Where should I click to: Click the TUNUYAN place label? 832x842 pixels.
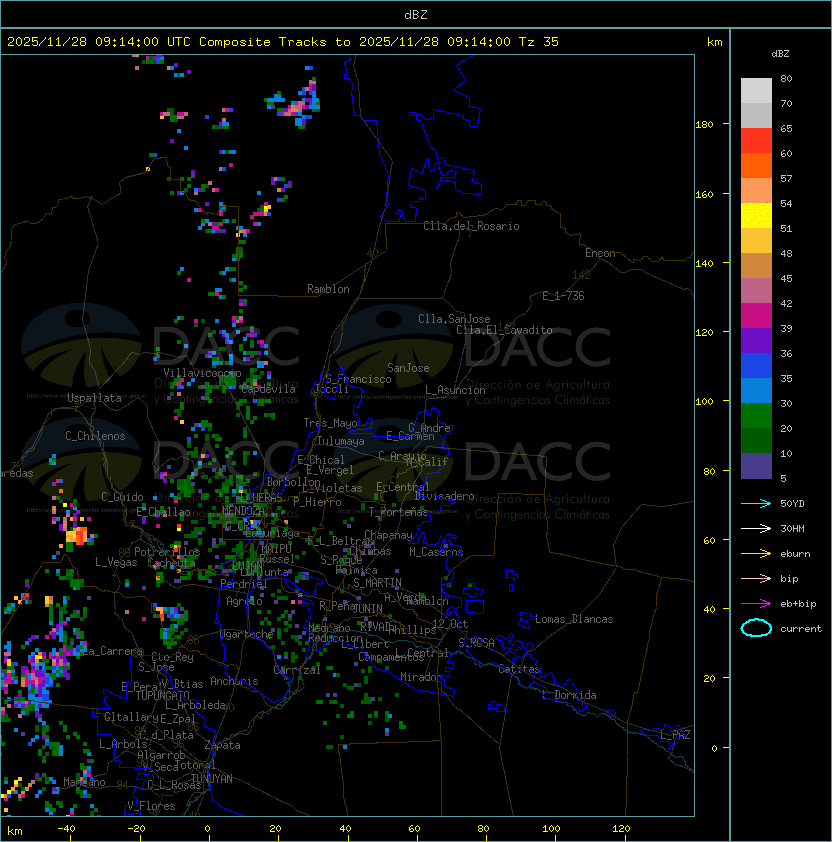point(212,779)
